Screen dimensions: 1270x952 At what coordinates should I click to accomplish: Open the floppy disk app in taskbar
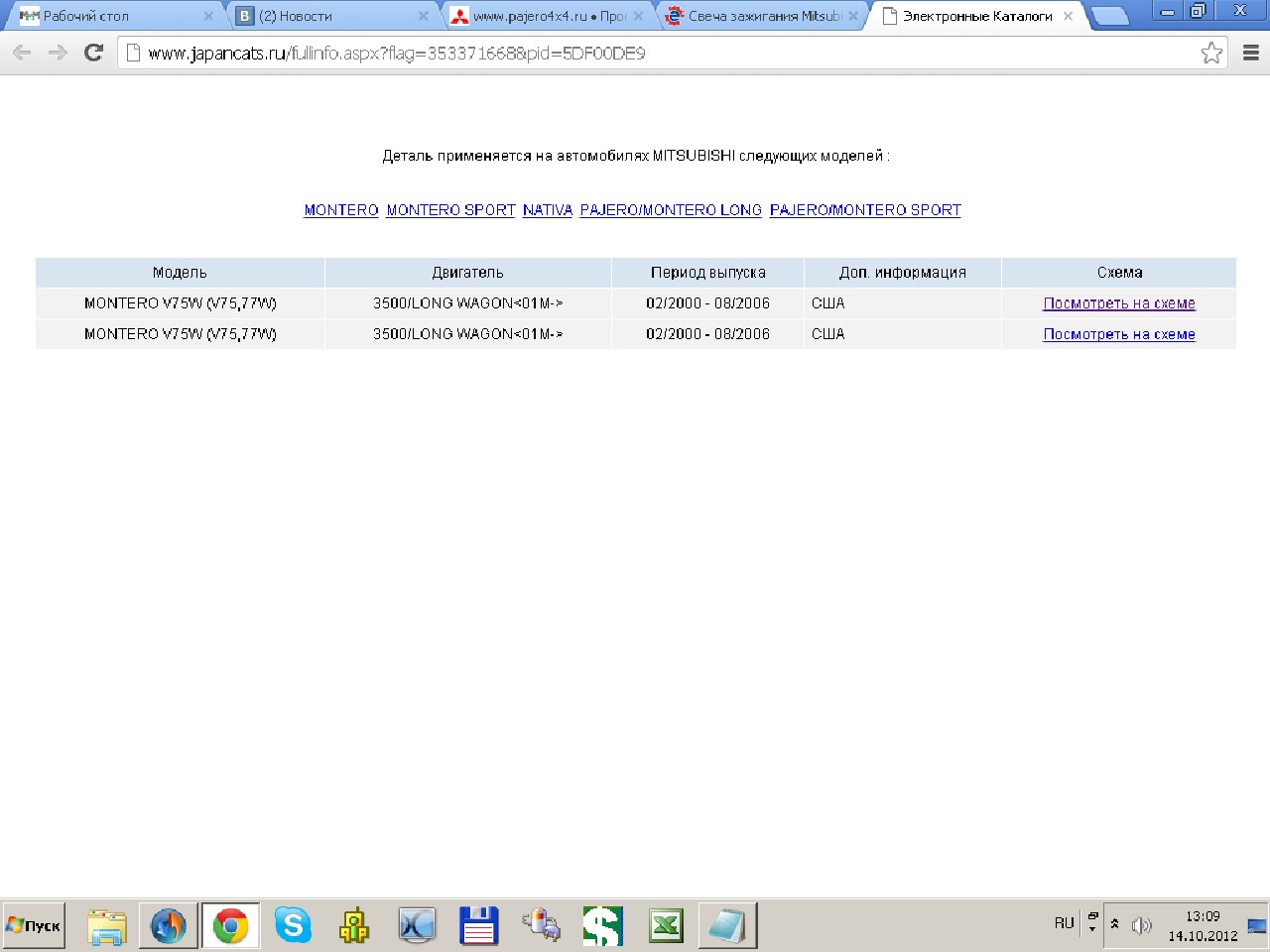(478, 926)
